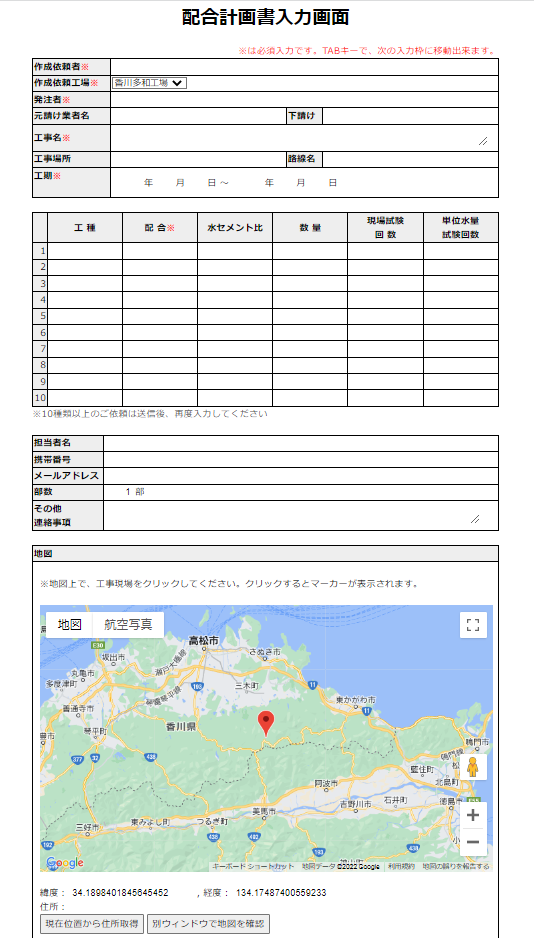The height and width of the screenshot is (938, 534).
Task: Focus the 下請け input field
Action: tap(410, 116)
